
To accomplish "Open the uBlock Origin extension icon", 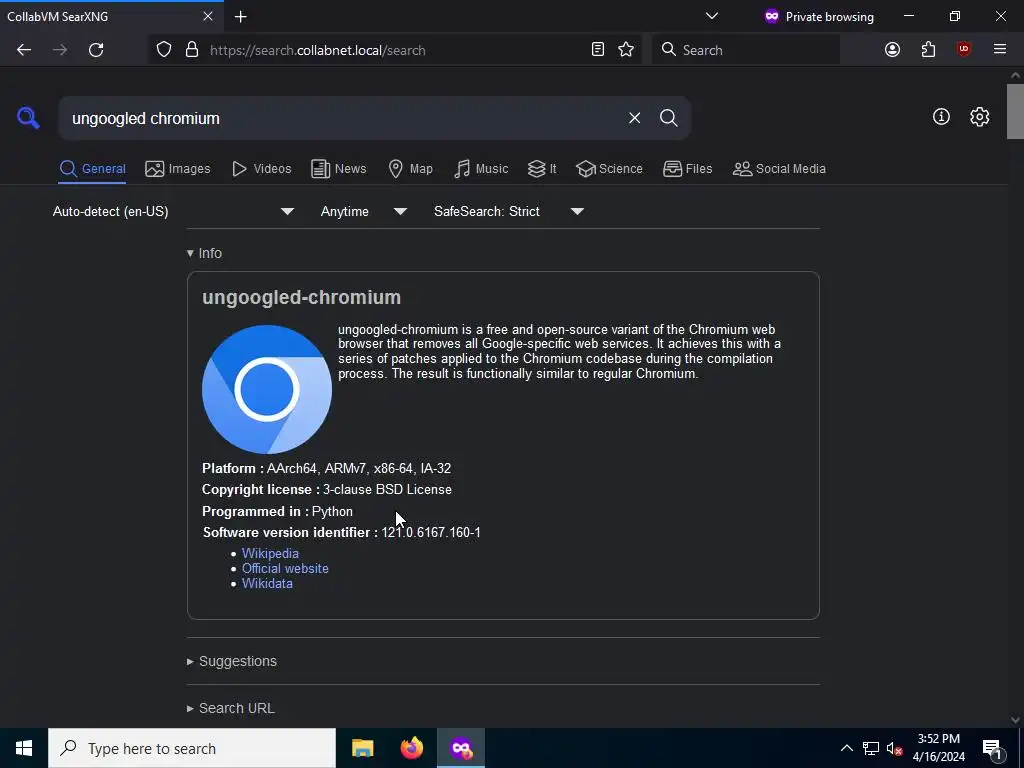I will coord(964,50).
